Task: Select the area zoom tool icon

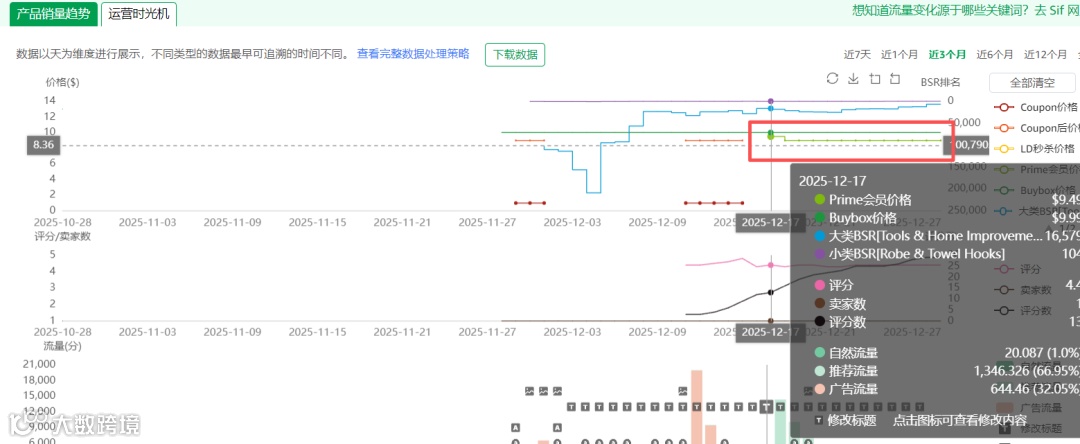Action: [875, 78]
